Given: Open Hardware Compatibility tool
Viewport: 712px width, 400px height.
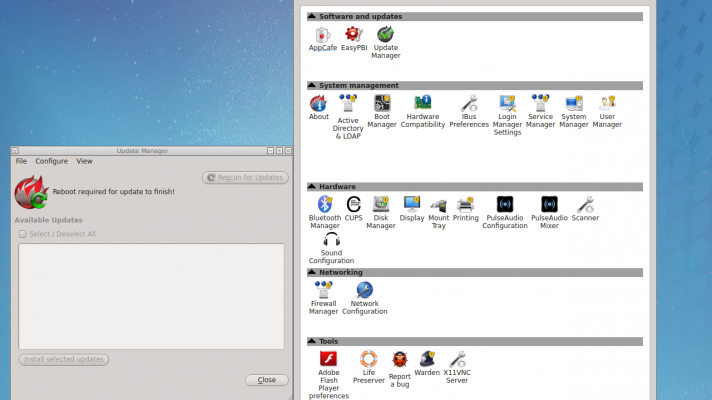Looking at the screenshot, I should pos(423,104).
